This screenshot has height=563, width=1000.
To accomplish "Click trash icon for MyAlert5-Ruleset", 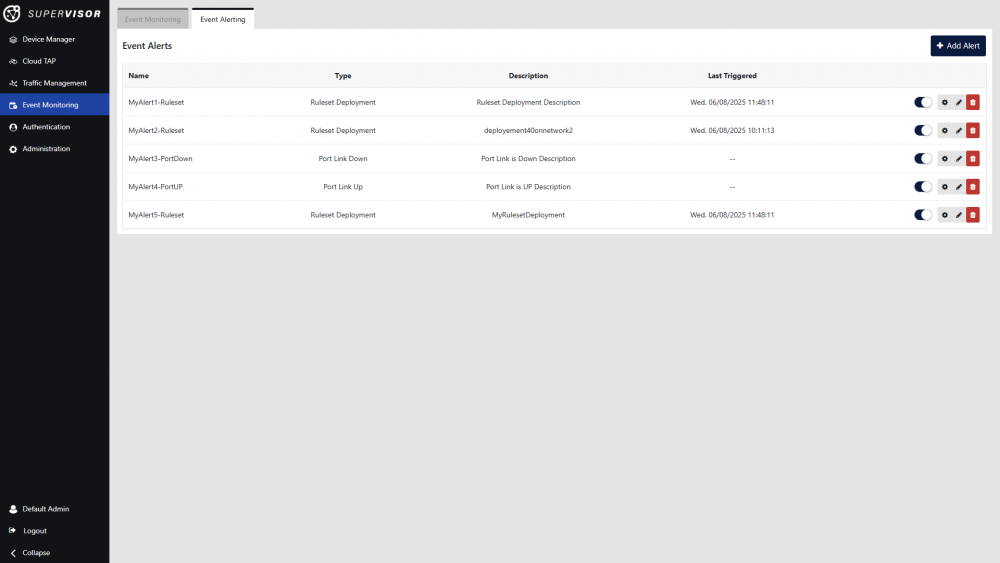I will pos(973,214).
